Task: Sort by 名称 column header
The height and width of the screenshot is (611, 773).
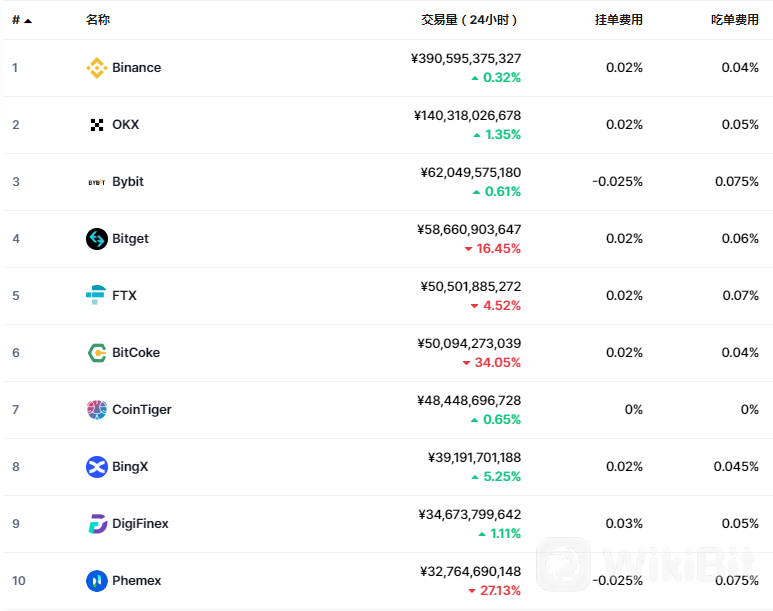Action: (98, 20)
